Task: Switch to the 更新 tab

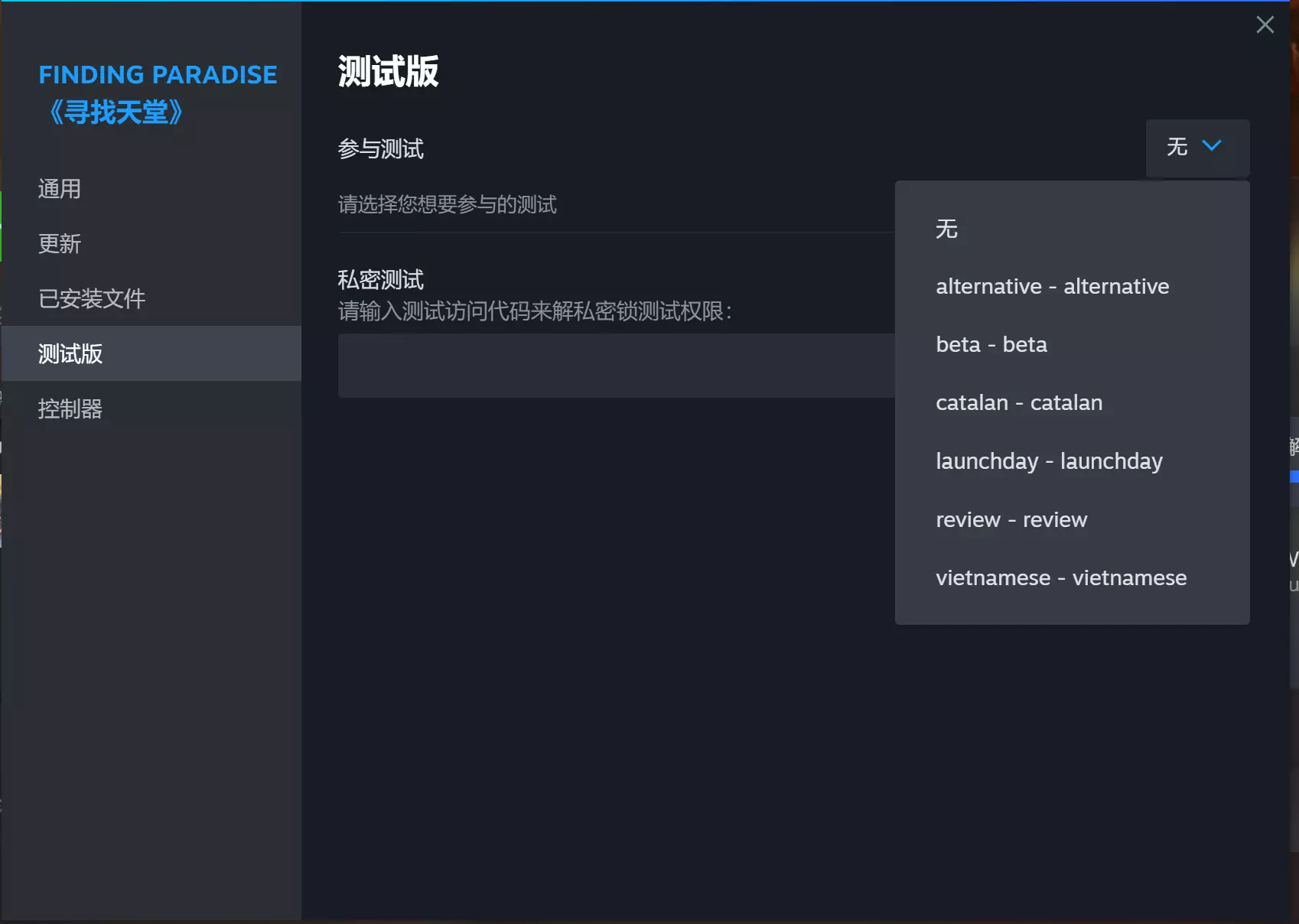Action: tap(151, 244)
